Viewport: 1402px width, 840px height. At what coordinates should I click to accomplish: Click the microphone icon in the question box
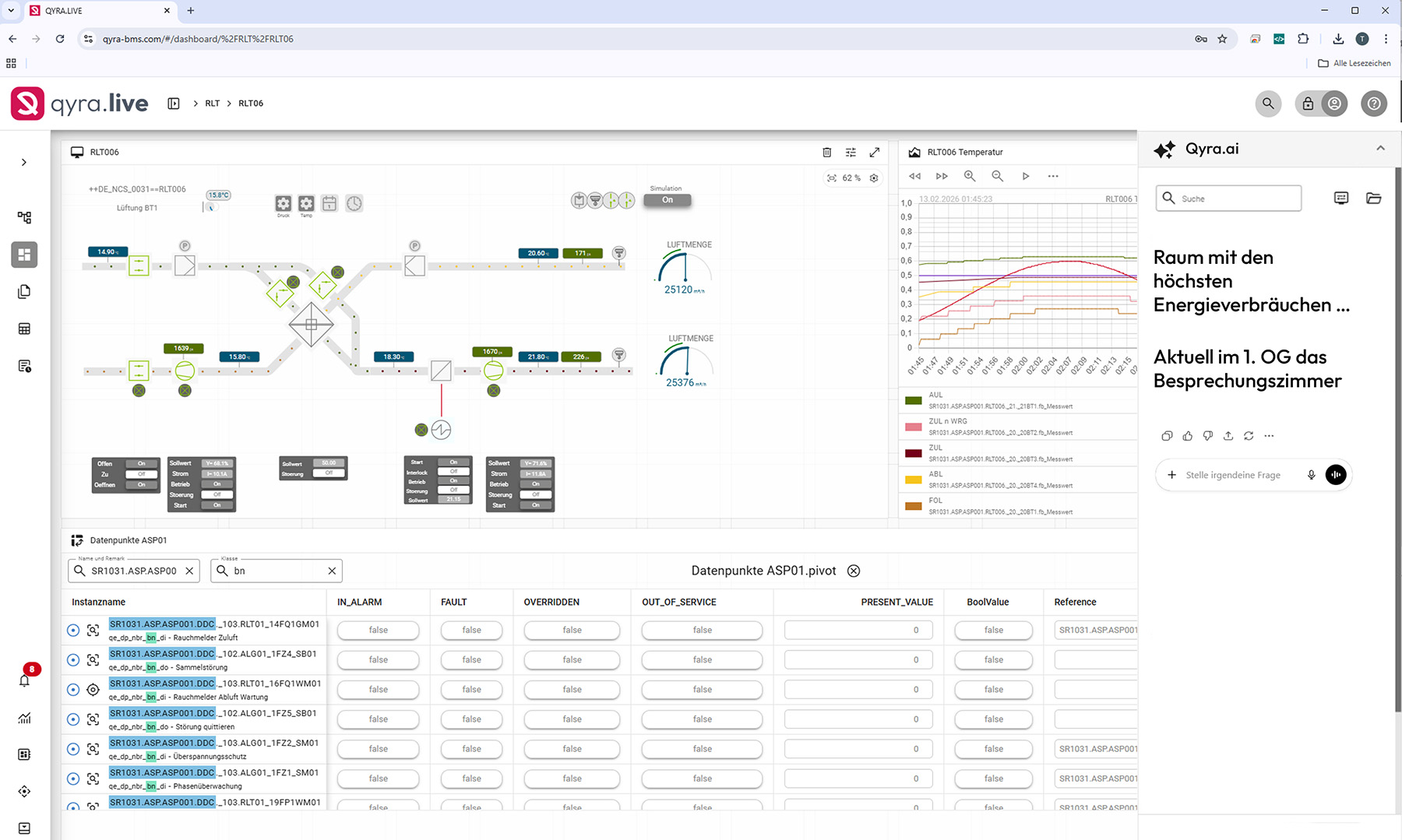click(1311, 475)
